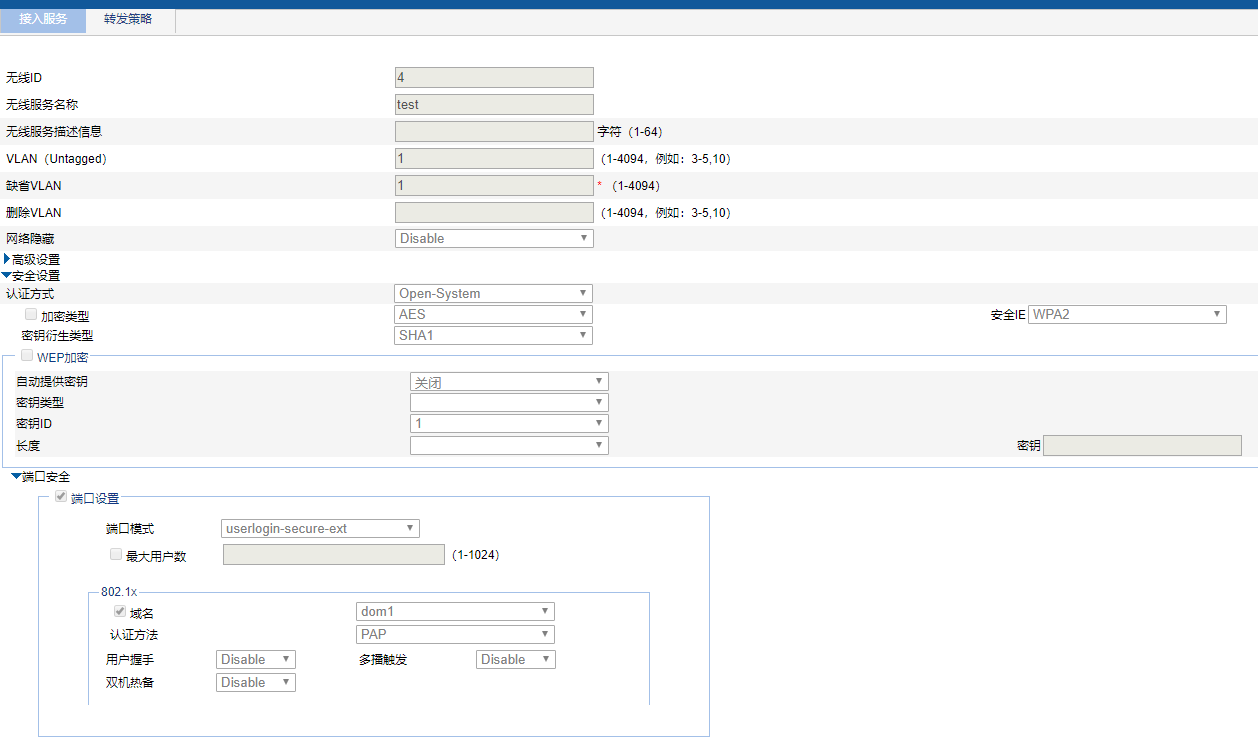The image size is (1258, 751).
Task: Enable the 最大用户数 checkbox
Action: tap(116, 554)
